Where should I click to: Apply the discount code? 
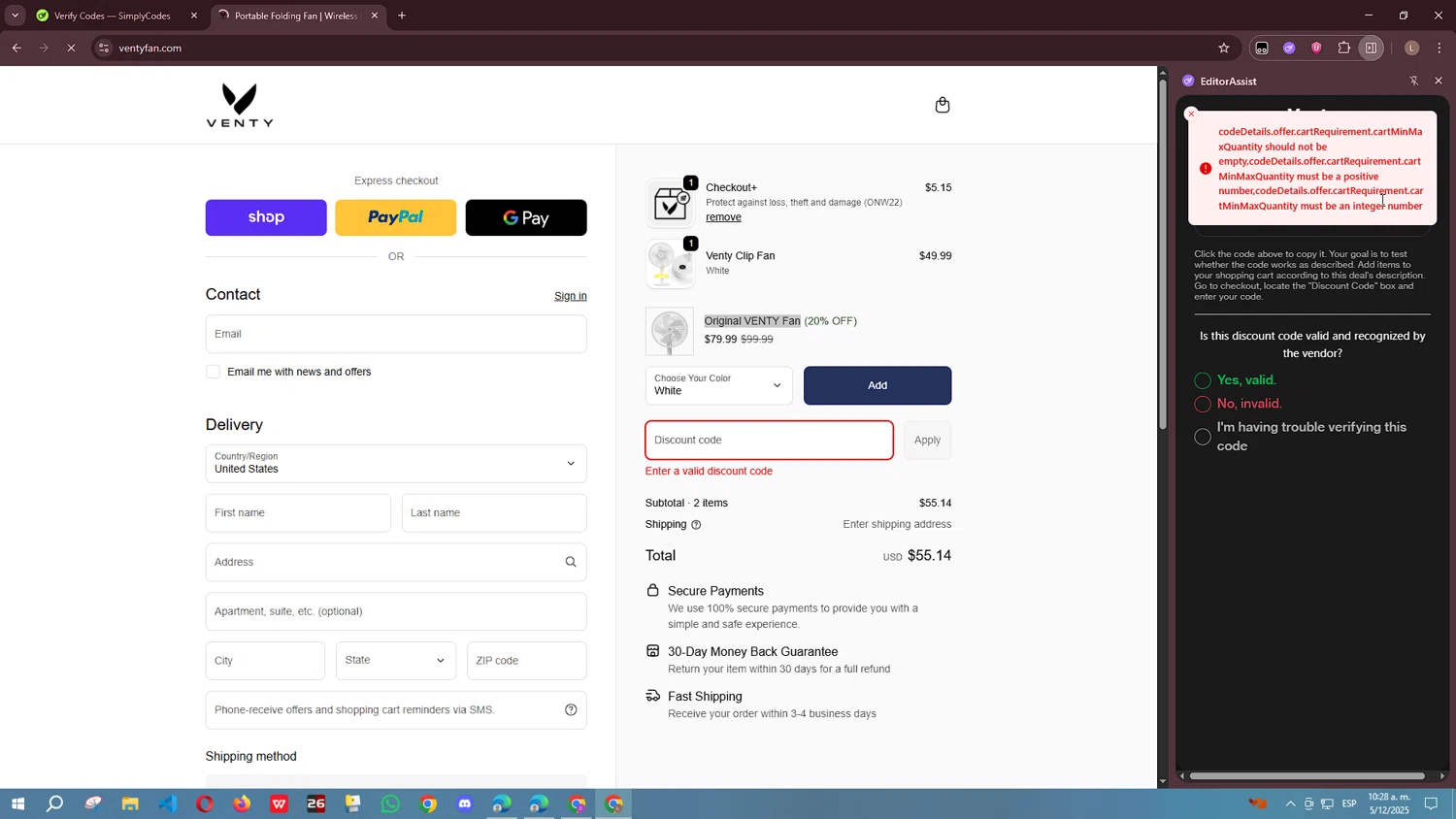click(x=927, y=440)
